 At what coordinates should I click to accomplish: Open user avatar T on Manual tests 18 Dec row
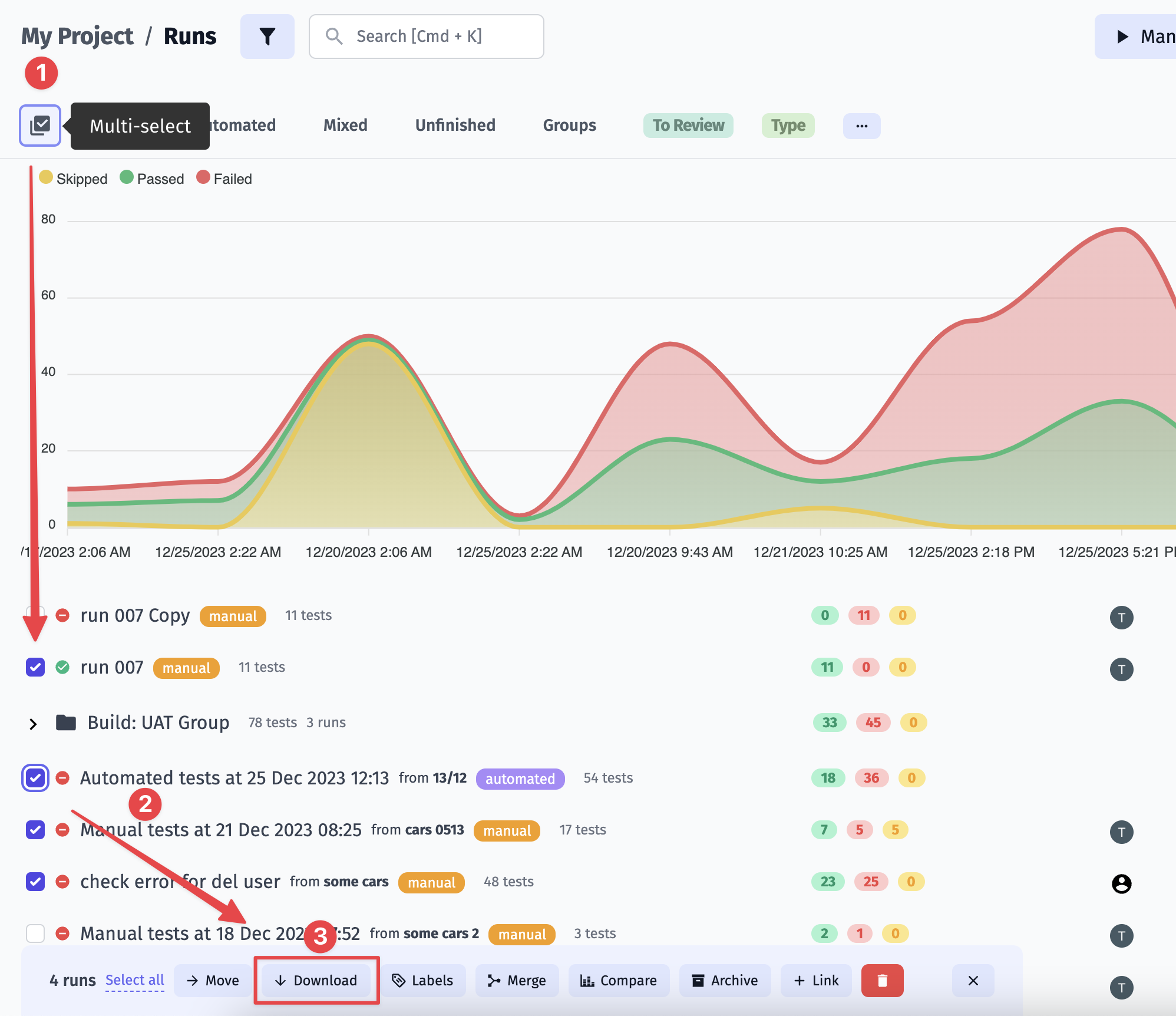point(1121,936)
